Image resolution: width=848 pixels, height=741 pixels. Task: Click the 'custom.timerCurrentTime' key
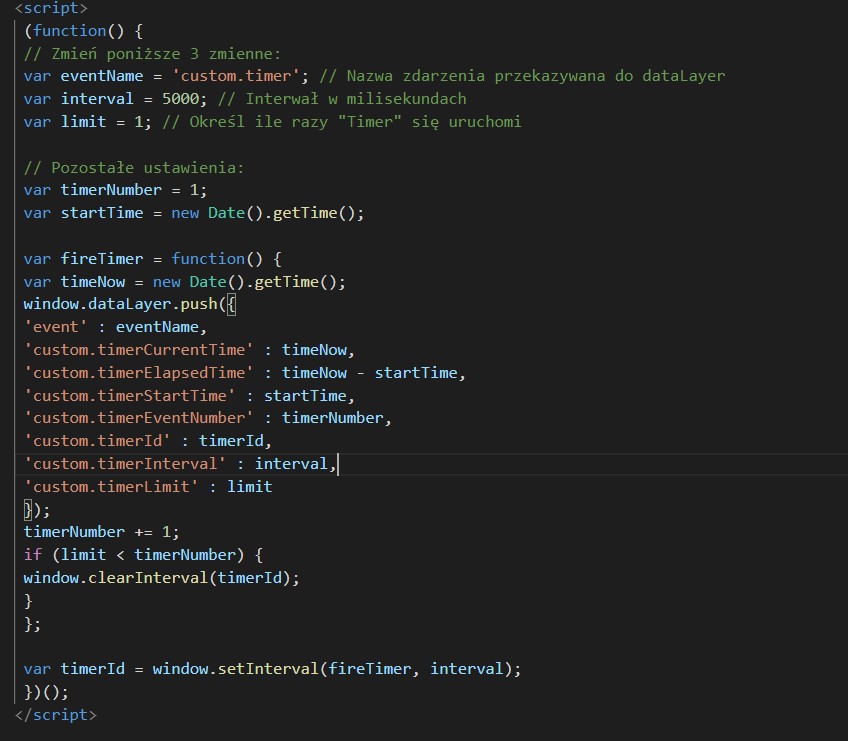138,350
